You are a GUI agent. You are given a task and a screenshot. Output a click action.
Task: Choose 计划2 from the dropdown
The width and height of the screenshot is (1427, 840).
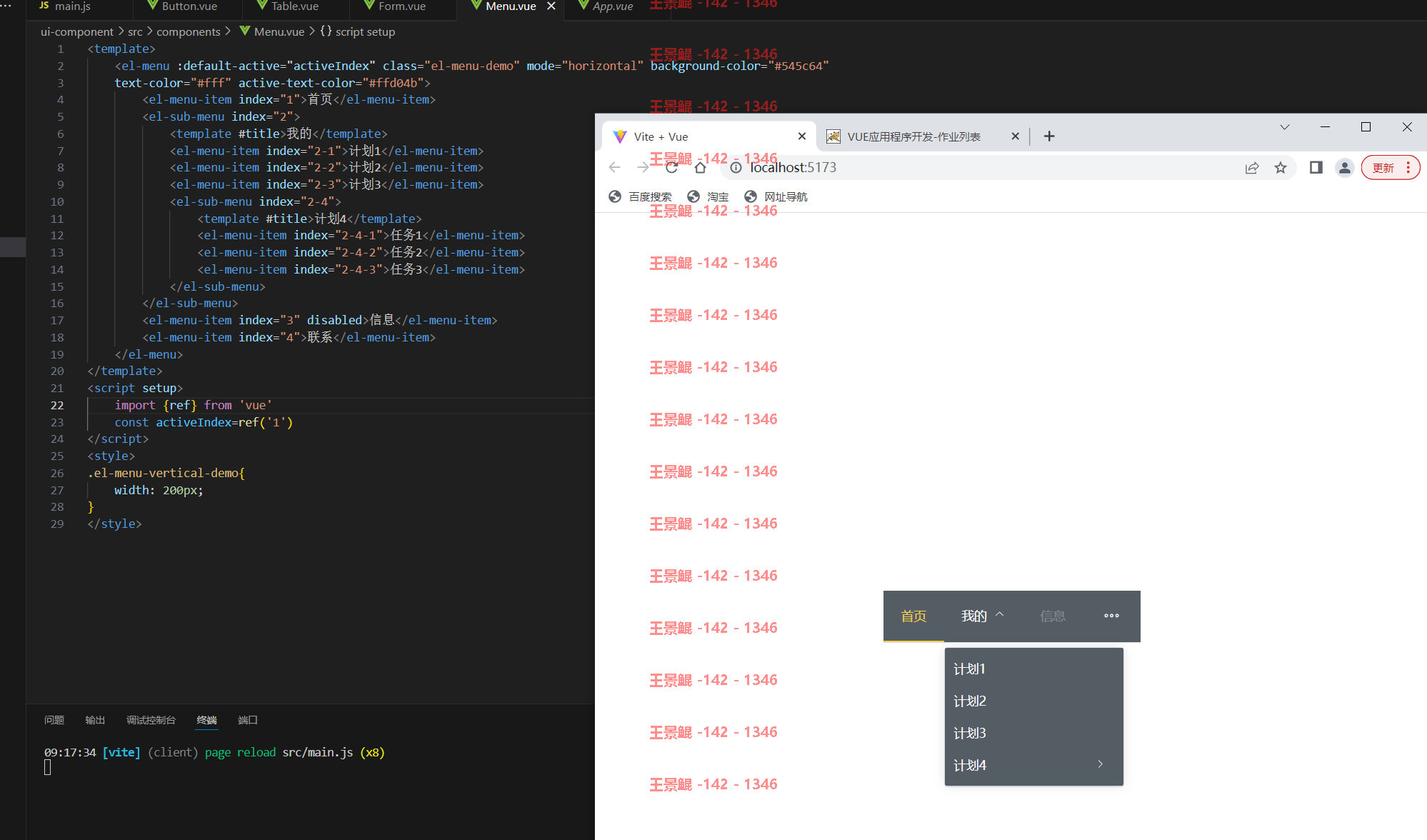click(1034, 701)
